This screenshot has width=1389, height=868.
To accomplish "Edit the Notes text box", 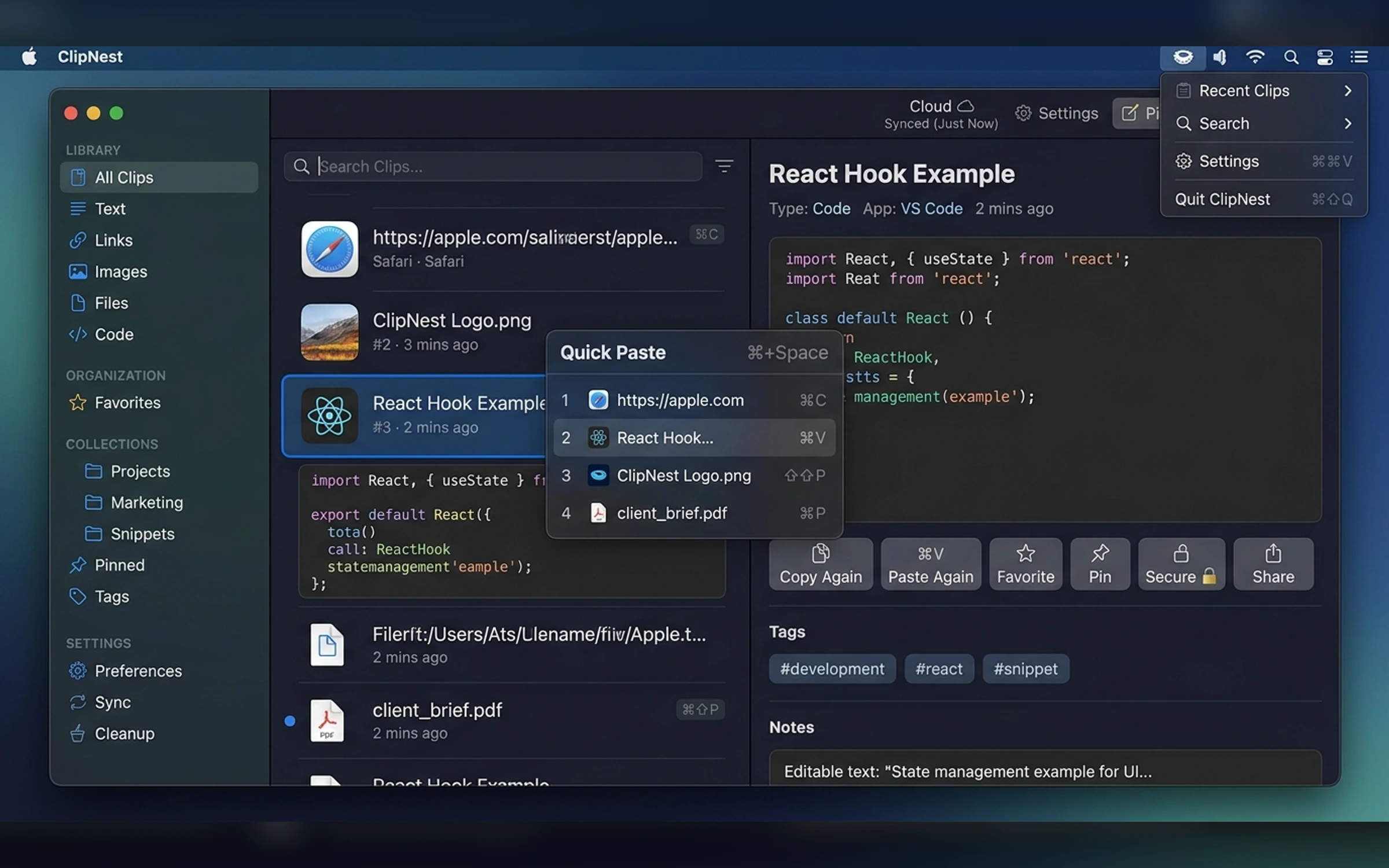I will 1045,768.
